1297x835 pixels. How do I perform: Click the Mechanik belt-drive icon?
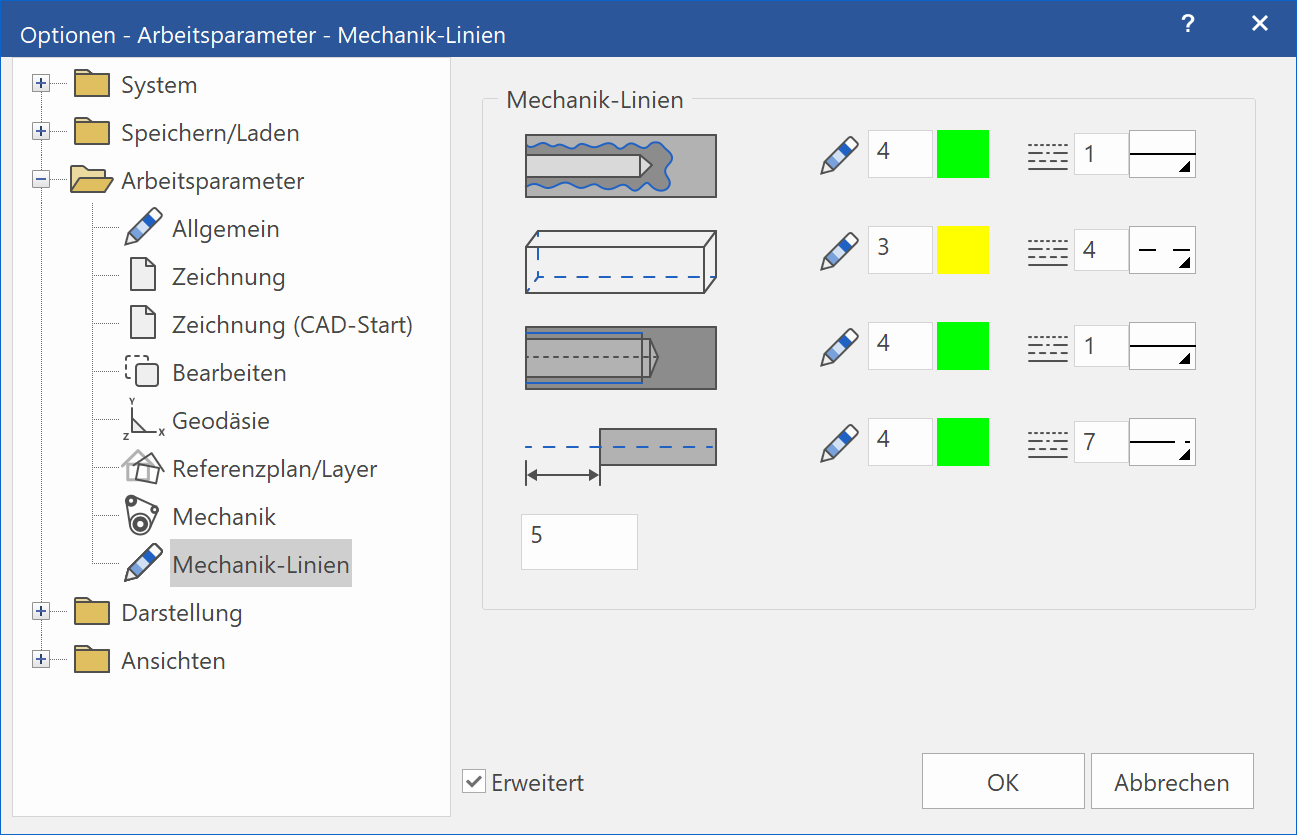[143, 516]
